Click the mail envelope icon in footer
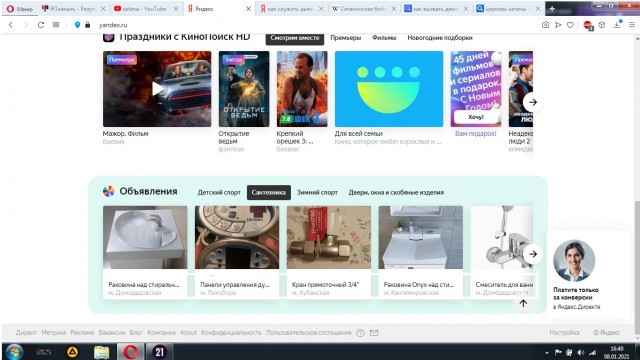 tap(374, 333)
